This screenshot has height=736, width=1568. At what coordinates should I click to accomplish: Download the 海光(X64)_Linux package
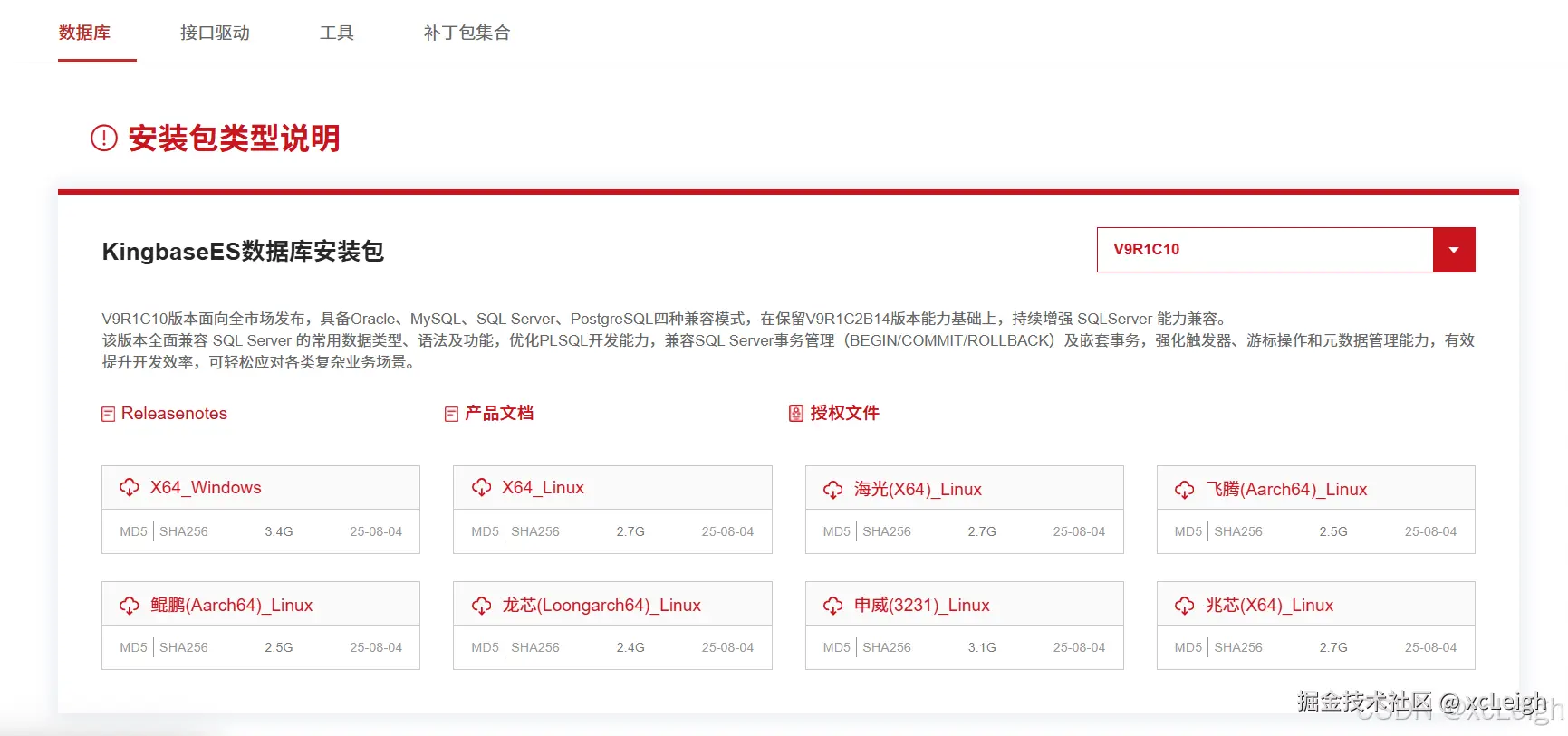click(918, 489)
